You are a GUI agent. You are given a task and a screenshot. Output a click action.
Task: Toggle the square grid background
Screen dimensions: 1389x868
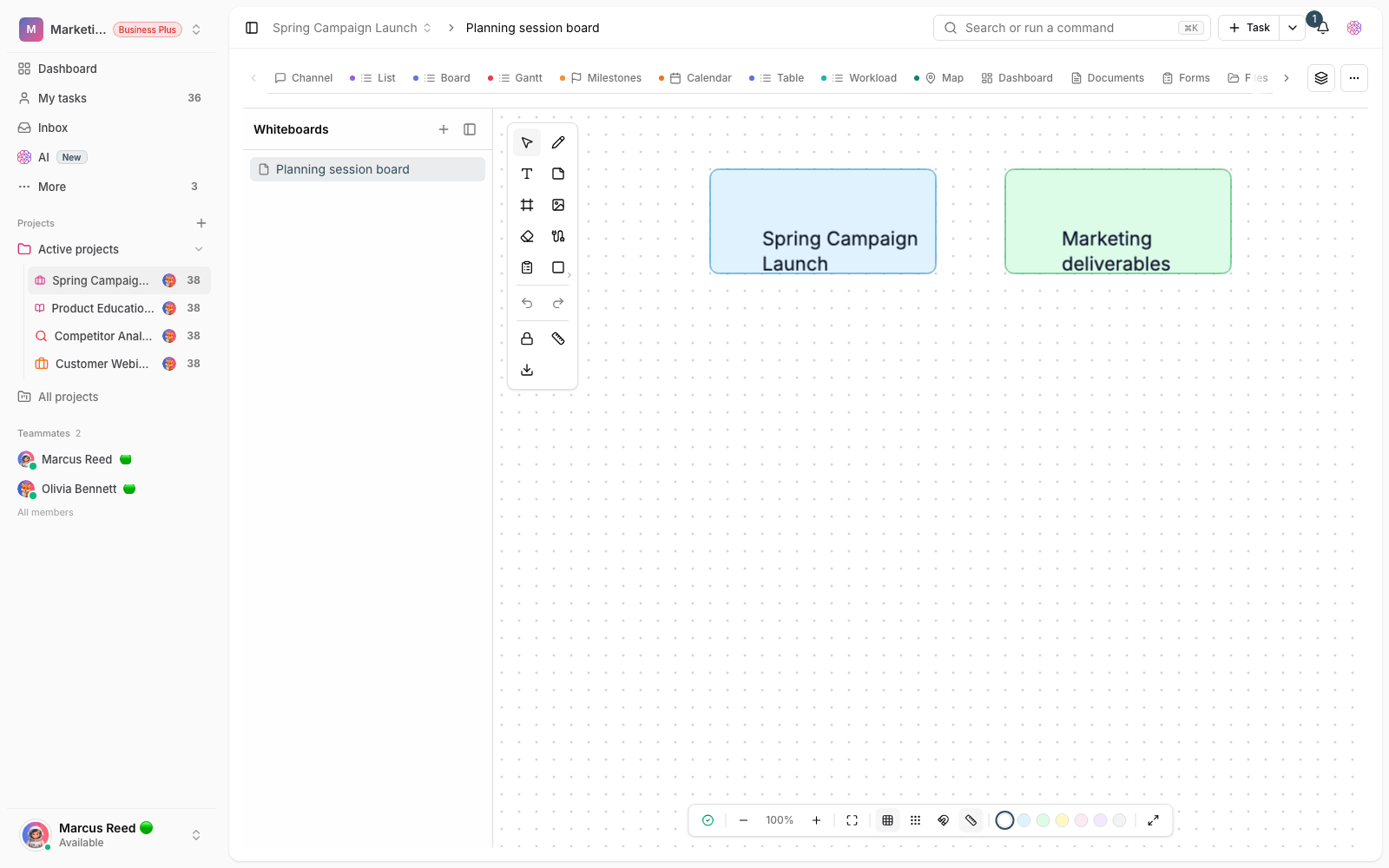click(887, 820)
